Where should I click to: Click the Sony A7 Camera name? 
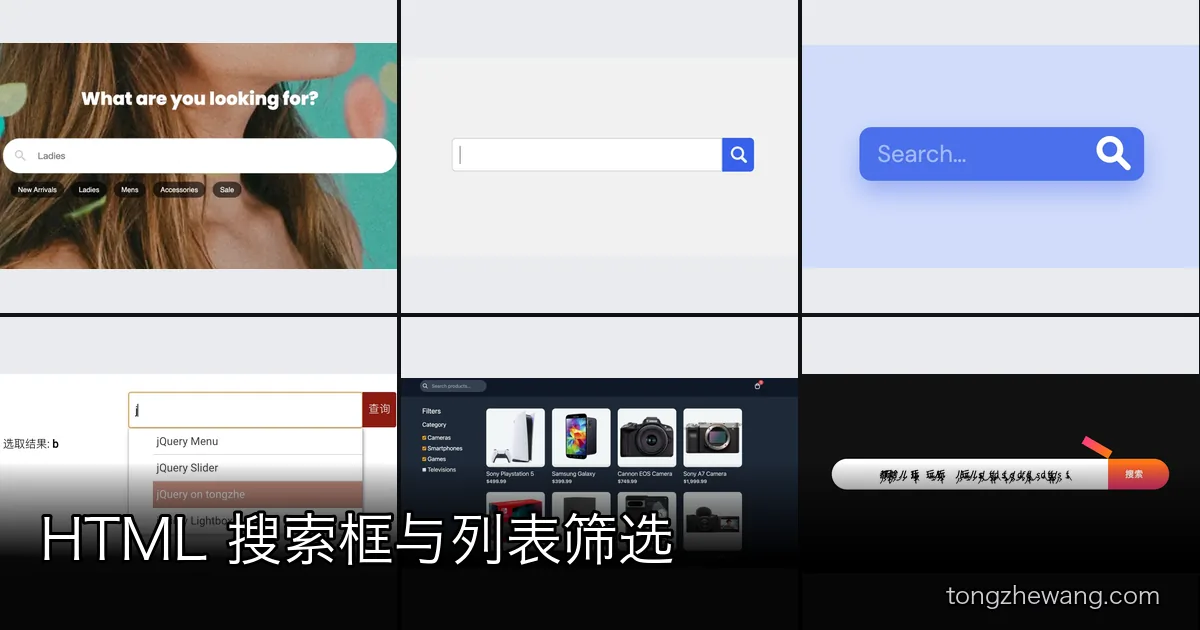pyautogui.click(x=705, y=474)
